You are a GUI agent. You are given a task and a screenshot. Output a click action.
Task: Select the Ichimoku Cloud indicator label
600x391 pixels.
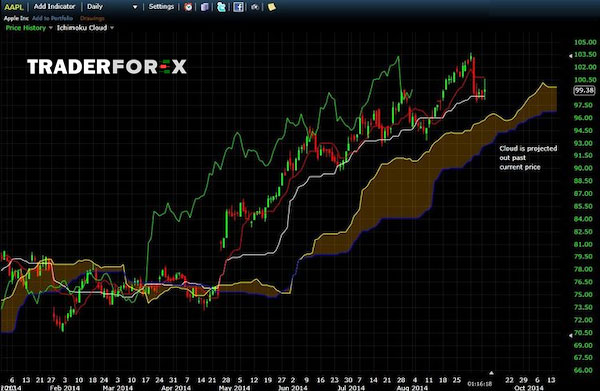pos(82,28)
